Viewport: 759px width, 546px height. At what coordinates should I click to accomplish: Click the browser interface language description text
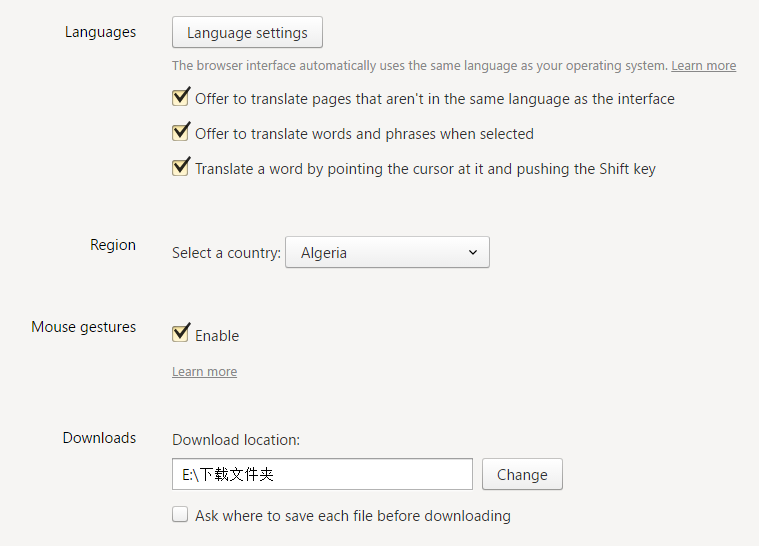419,66
